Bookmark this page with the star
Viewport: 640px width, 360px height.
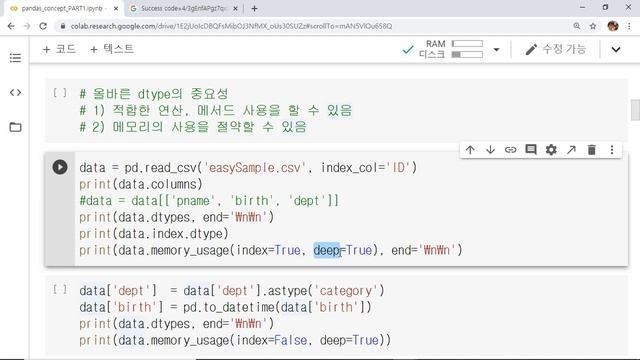click(x=593, y=26)
